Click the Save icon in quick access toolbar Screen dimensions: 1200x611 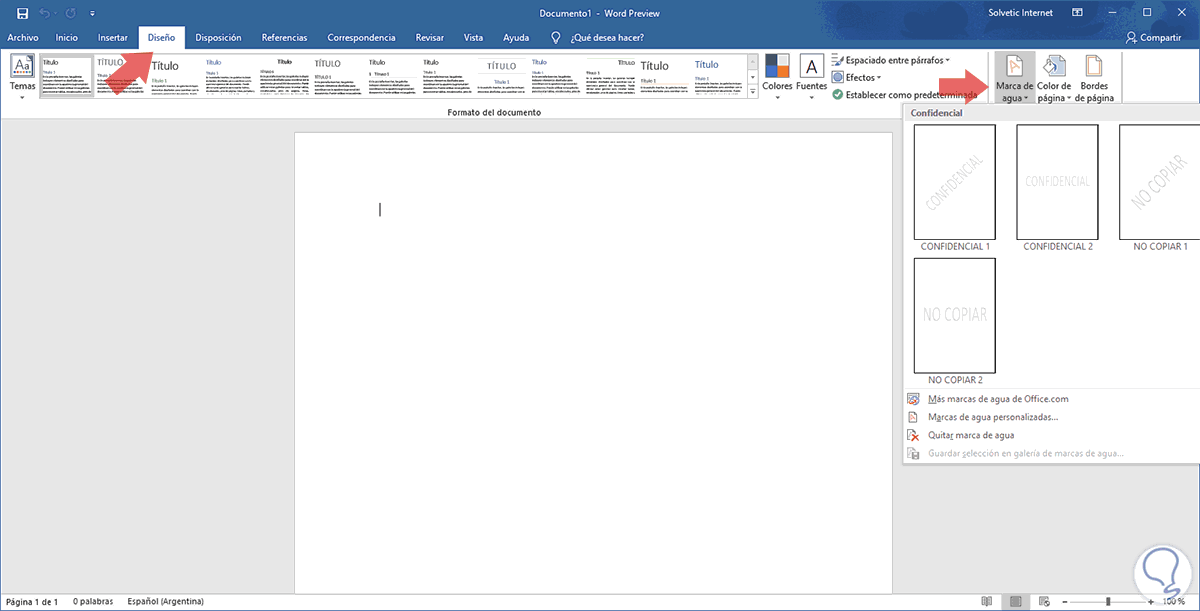21,13
